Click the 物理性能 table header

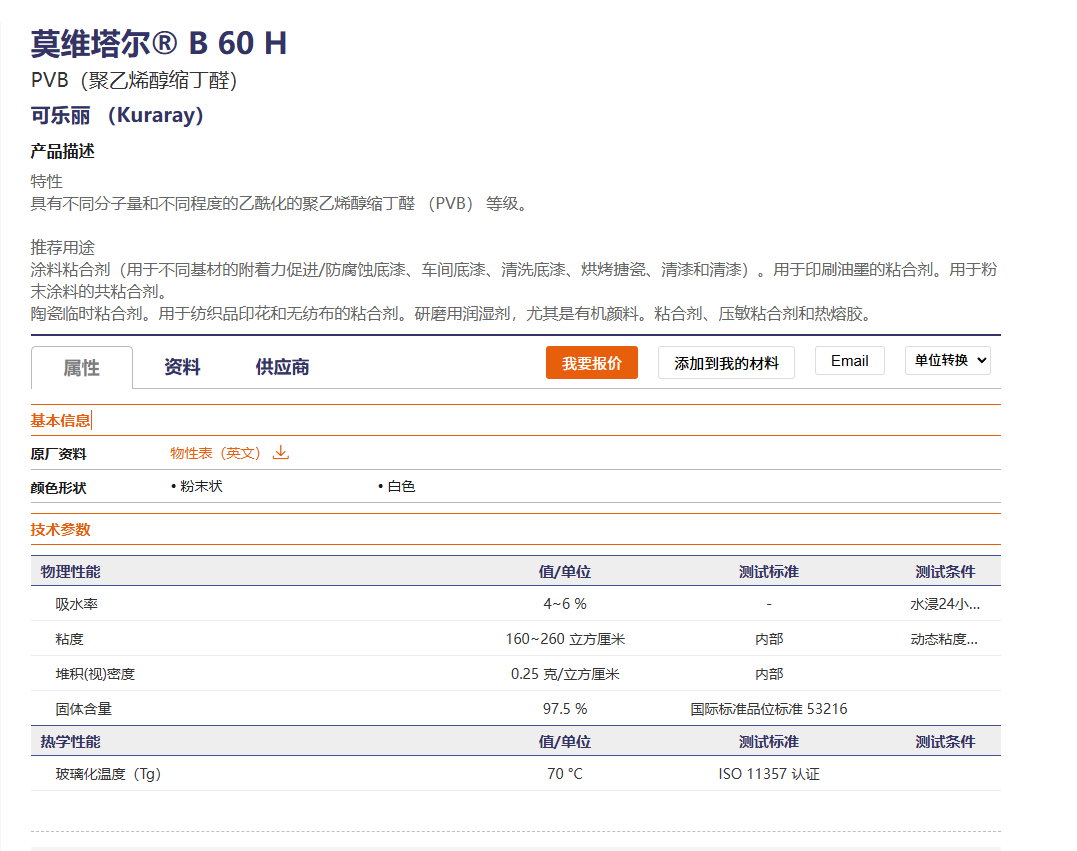click(x=70, y=571)
